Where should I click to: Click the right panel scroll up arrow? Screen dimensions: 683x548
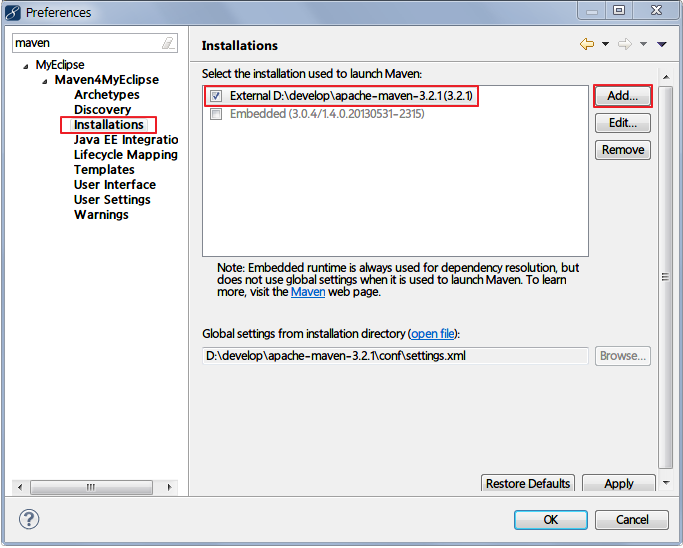666,77
